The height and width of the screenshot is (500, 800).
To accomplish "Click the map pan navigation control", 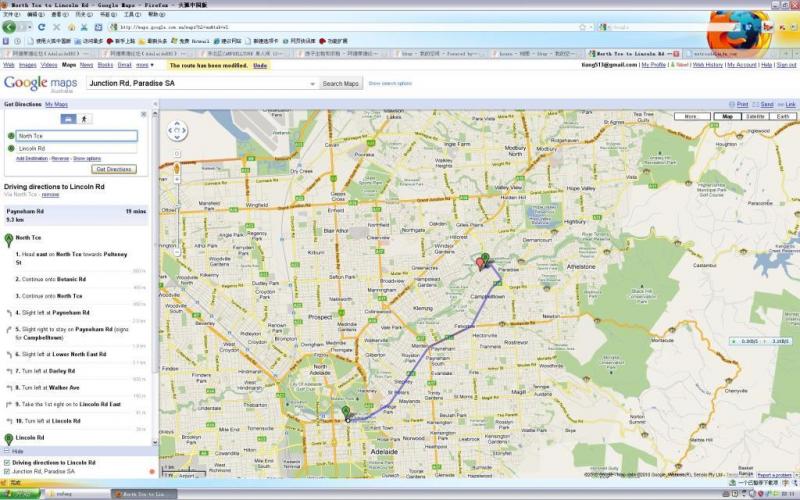I will coord(177,130).
